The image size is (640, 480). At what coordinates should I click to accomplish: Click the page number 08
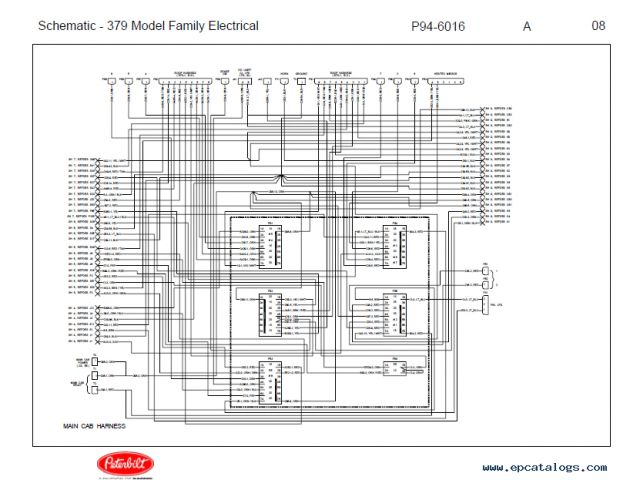[598, 26]
